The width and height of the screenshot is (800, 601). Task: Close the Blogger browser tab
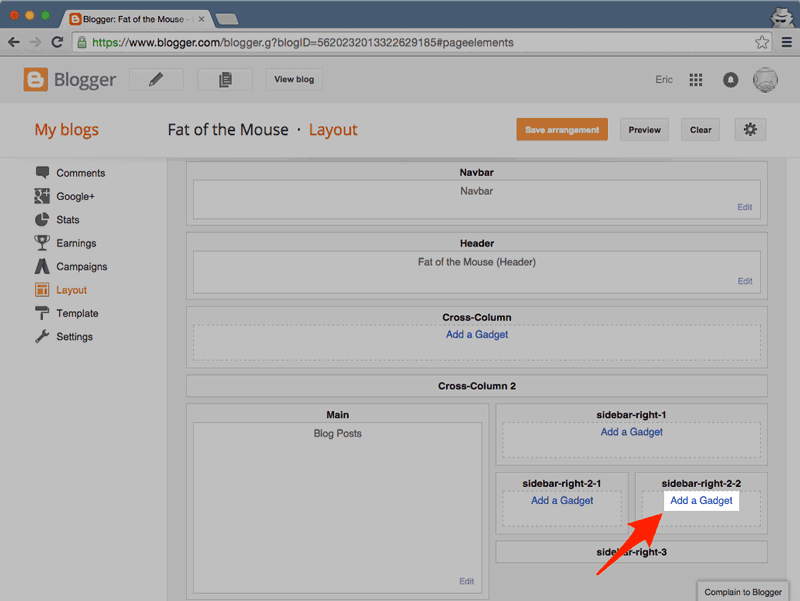(201, 19)
